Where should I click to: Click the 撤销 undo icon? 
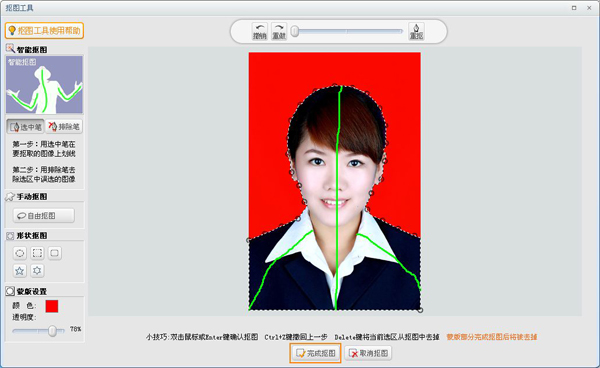259,31
